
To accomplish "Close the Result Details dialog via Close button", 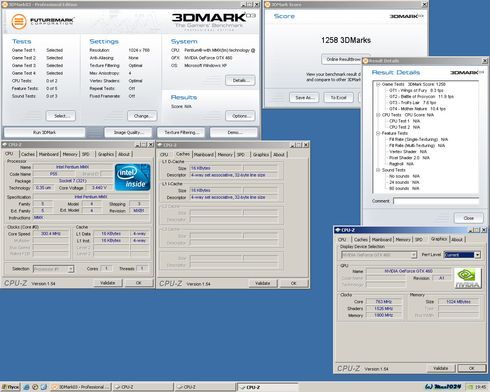I will [468, 218].
